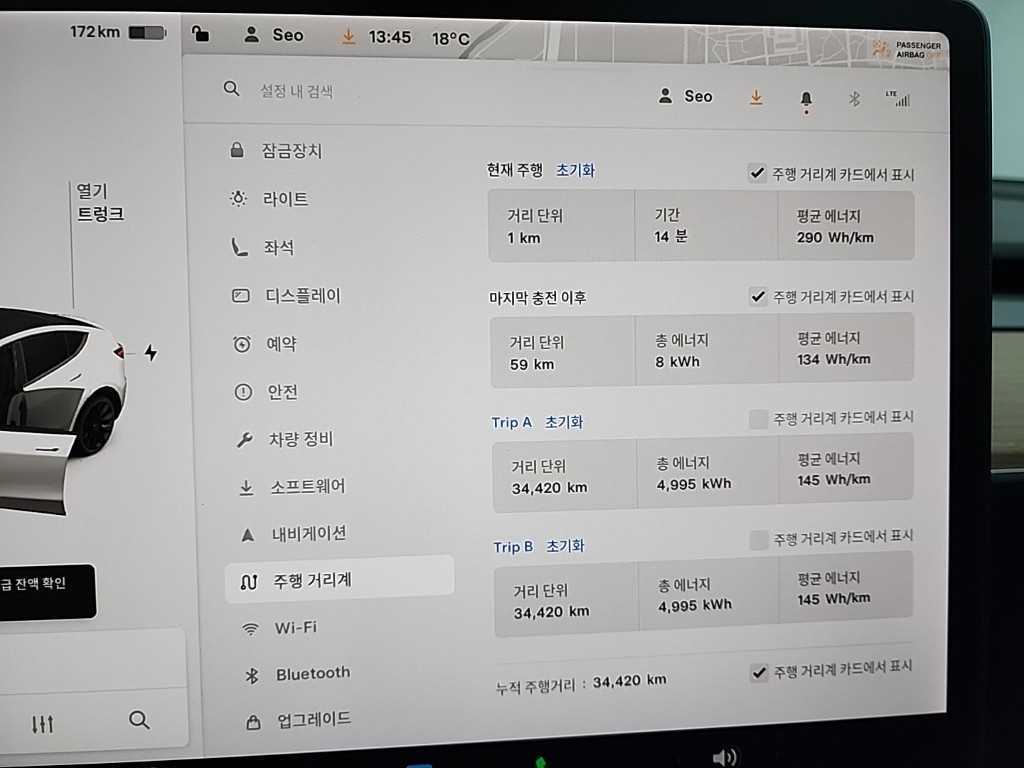Open the magnifier search icon at bottom left
This screenshot has width=1024, height=768.
click(x=139, y=720)
